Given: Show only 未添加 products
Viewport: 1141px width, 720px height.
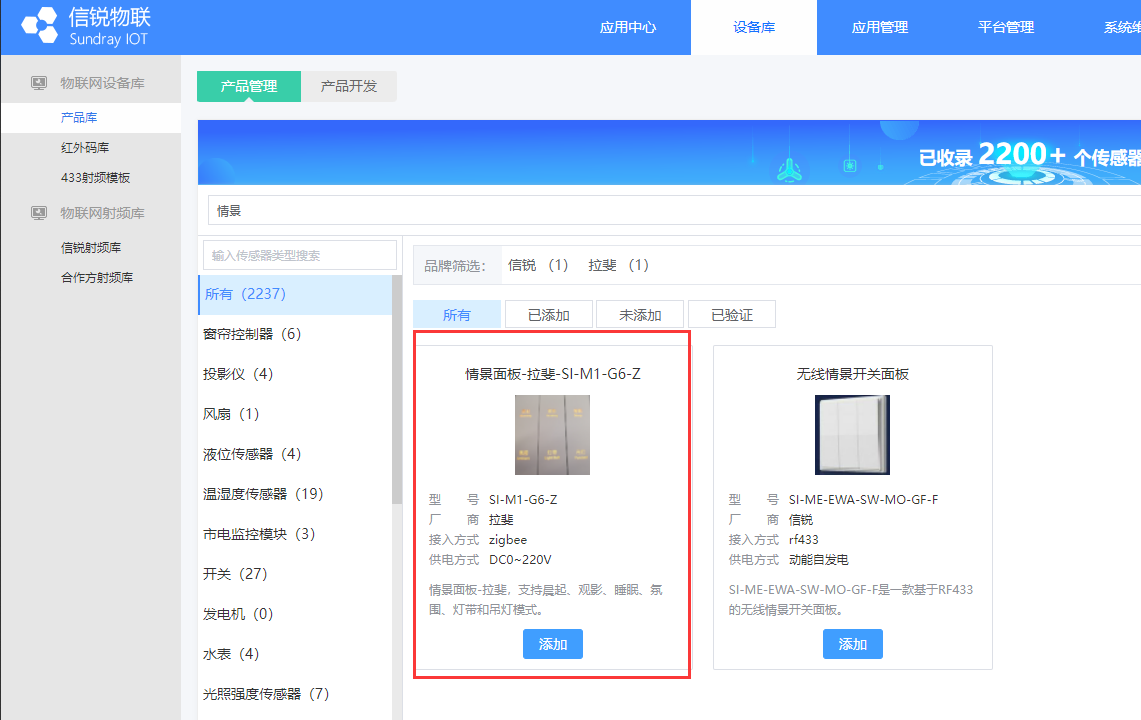Looking at the screenshot, I should click(x=640, y=315).
